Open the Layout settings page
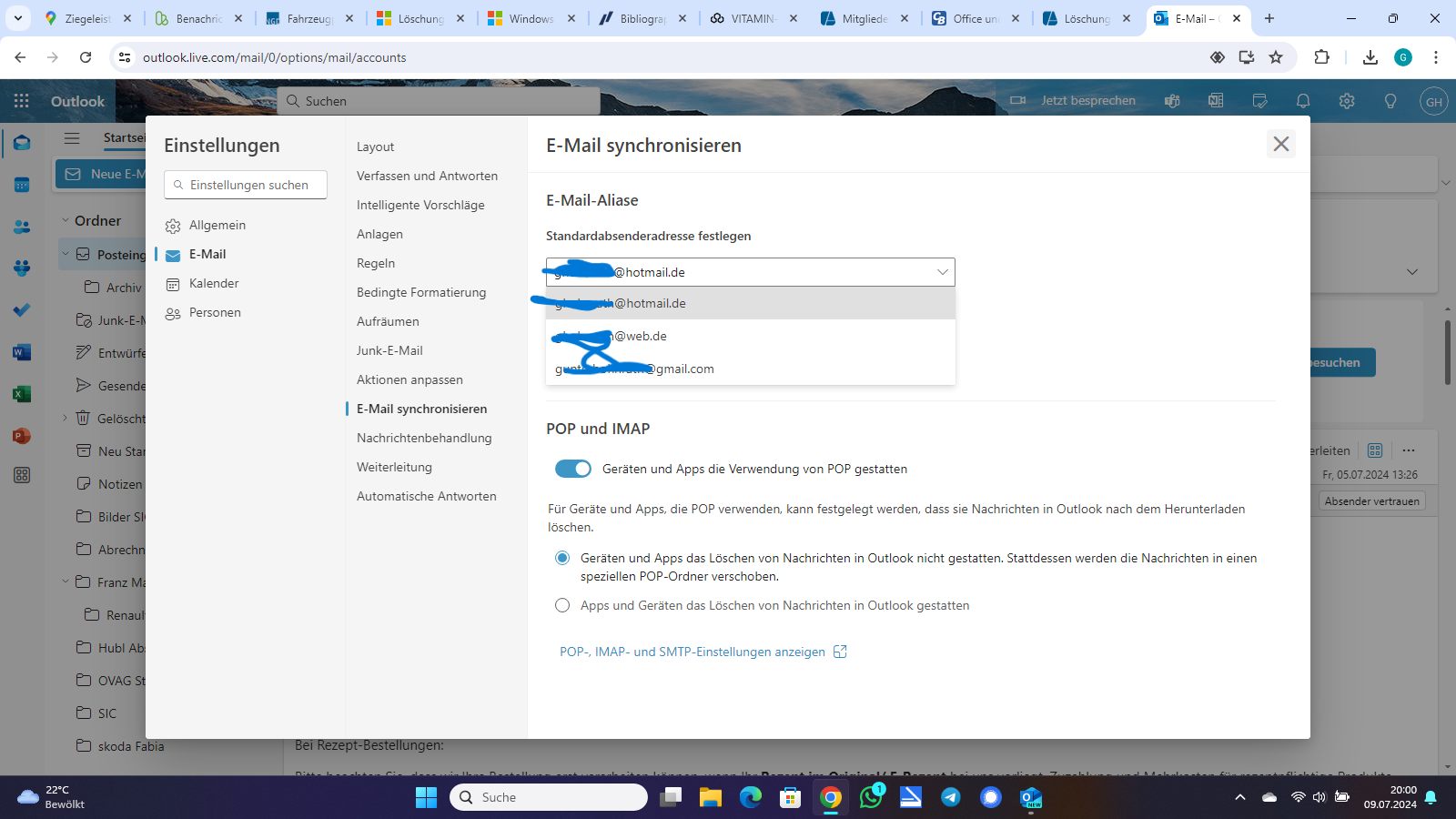This screenshot has height=819, width=1456. coord(376,147)
